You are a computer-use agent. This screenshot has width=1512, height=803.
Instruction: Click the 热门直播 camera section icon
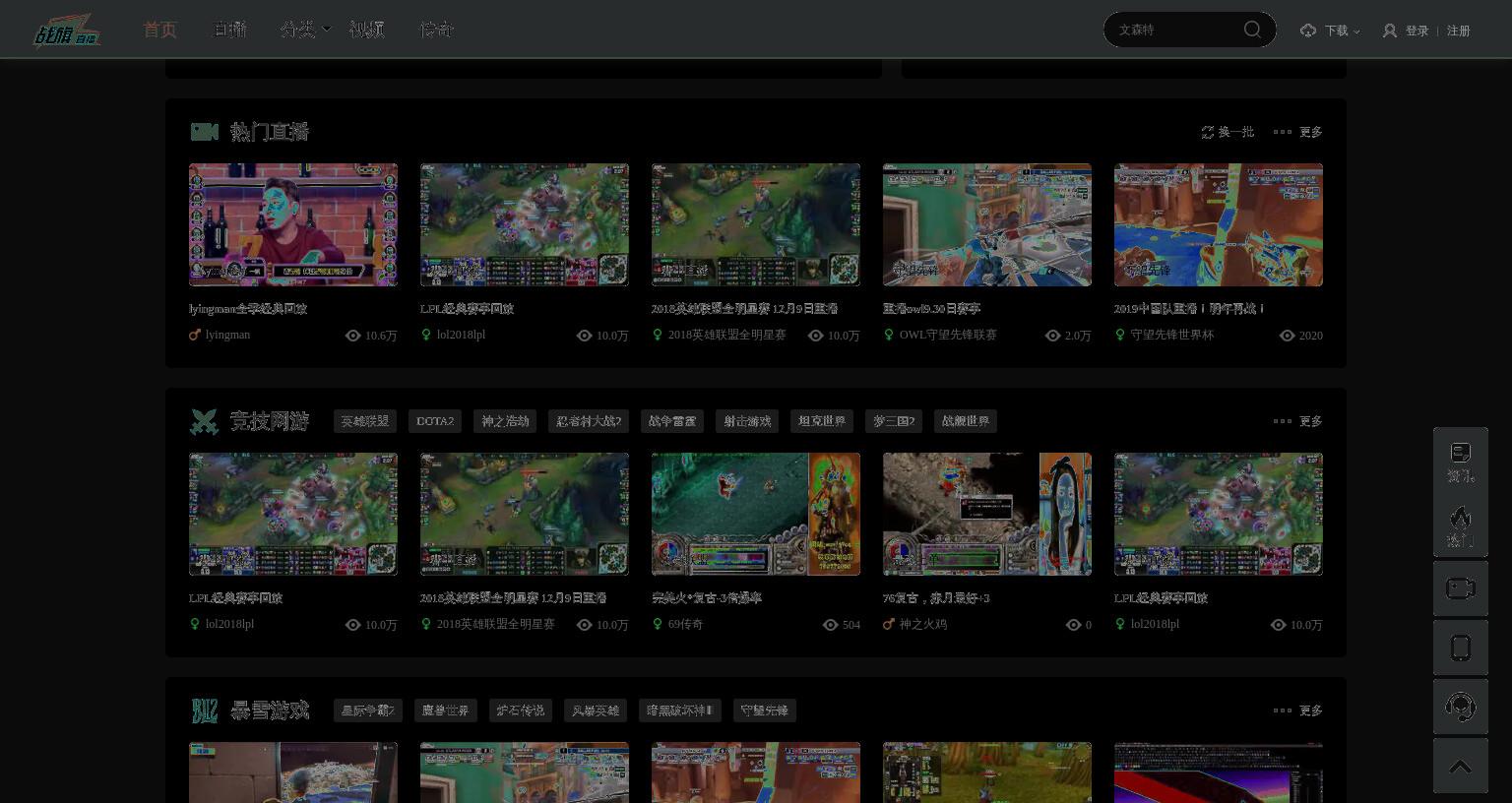[x=204, y=132]
